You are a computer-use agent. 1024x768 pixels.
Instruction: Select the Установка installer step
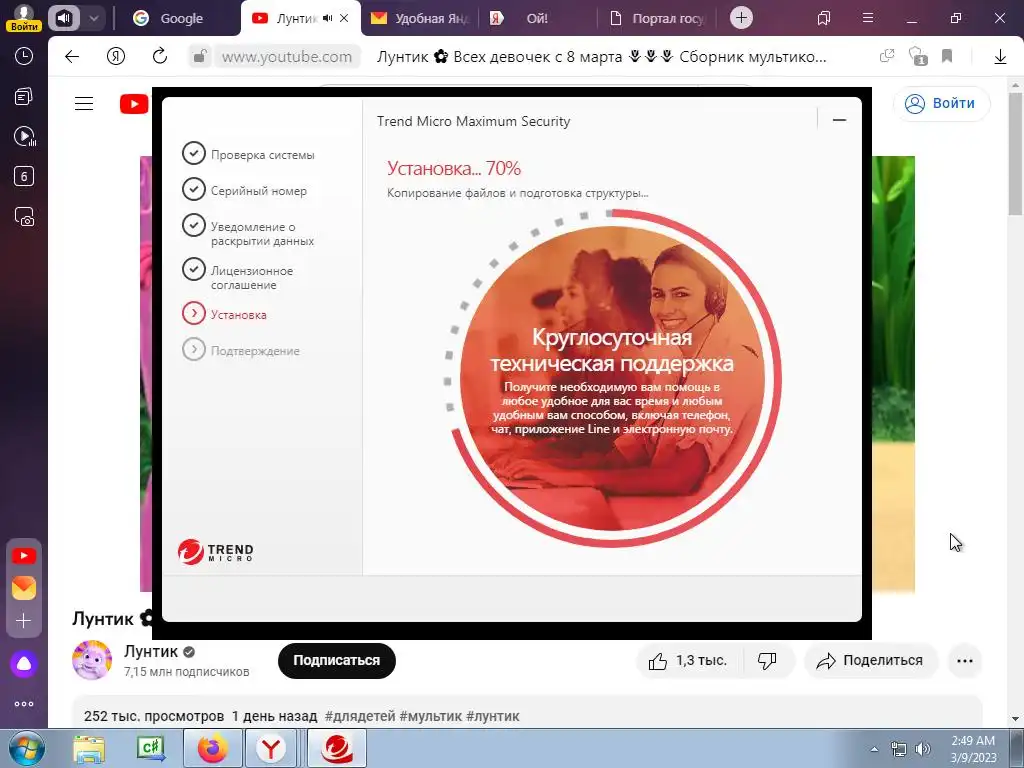click(x=224, y=314)
